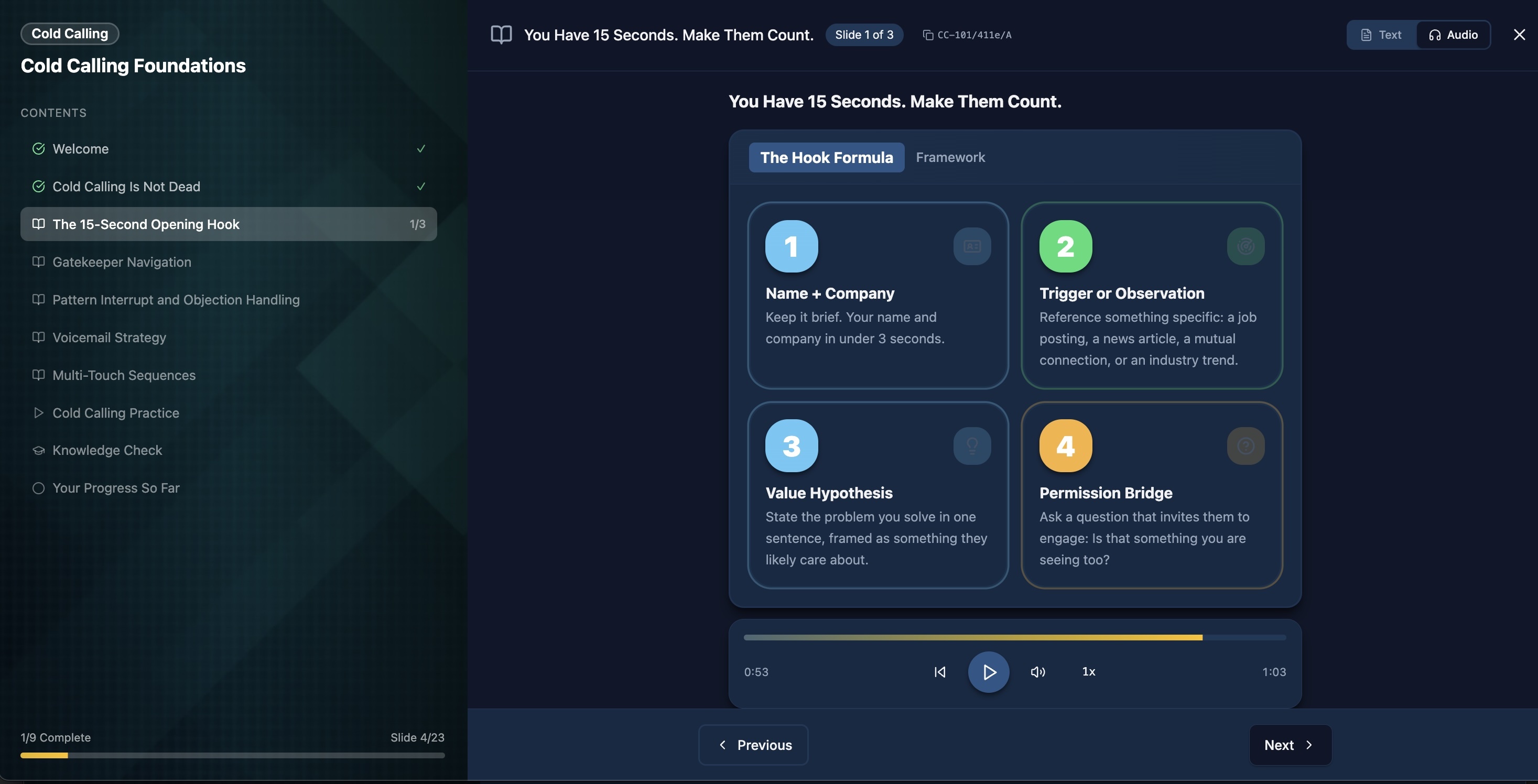Click the Name + Company card heading
Screen dimensions: 1538x784
point(830,293)
